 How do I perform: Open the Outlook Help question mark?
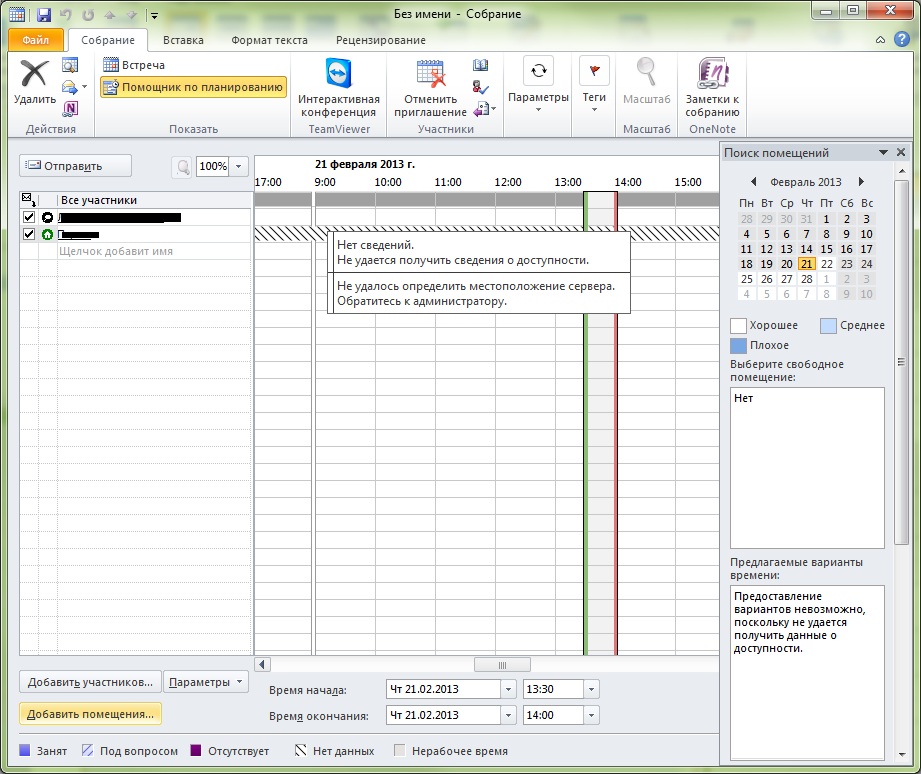[x=902, y=39]
